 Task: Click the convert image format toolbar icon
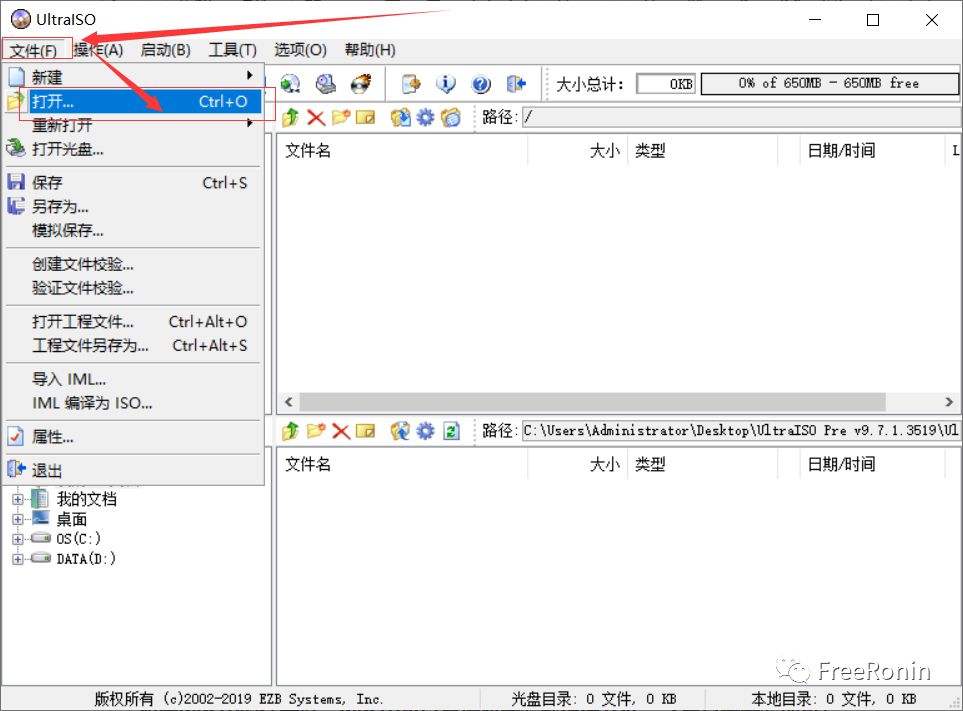click(411, 84)
